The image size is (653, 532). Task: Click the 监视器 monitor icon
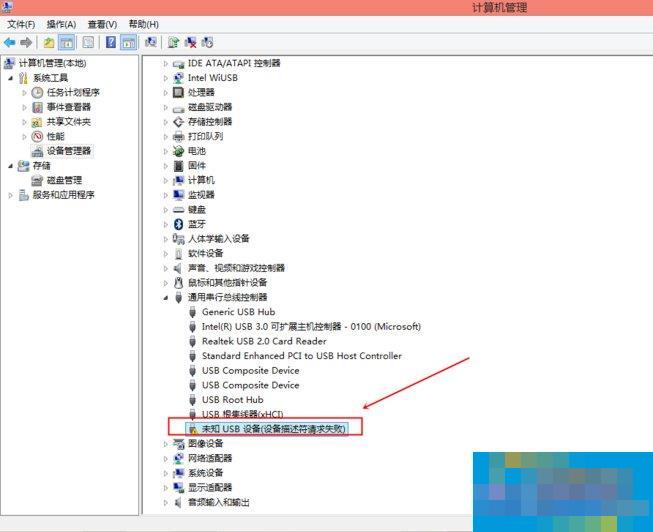(179, 195)
